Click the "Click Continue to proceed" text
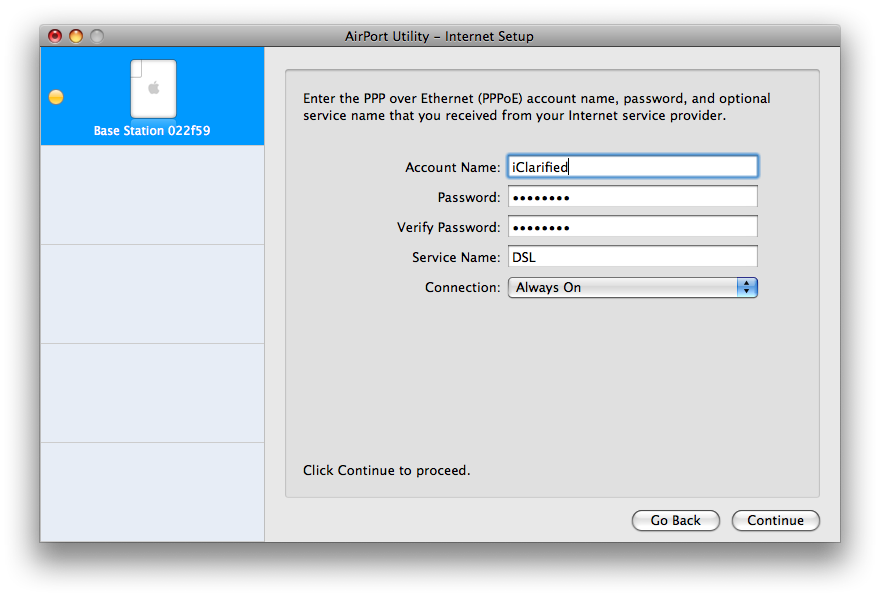Image resolution: width=880 pixels, height=597 pixels. coord(386,470)
